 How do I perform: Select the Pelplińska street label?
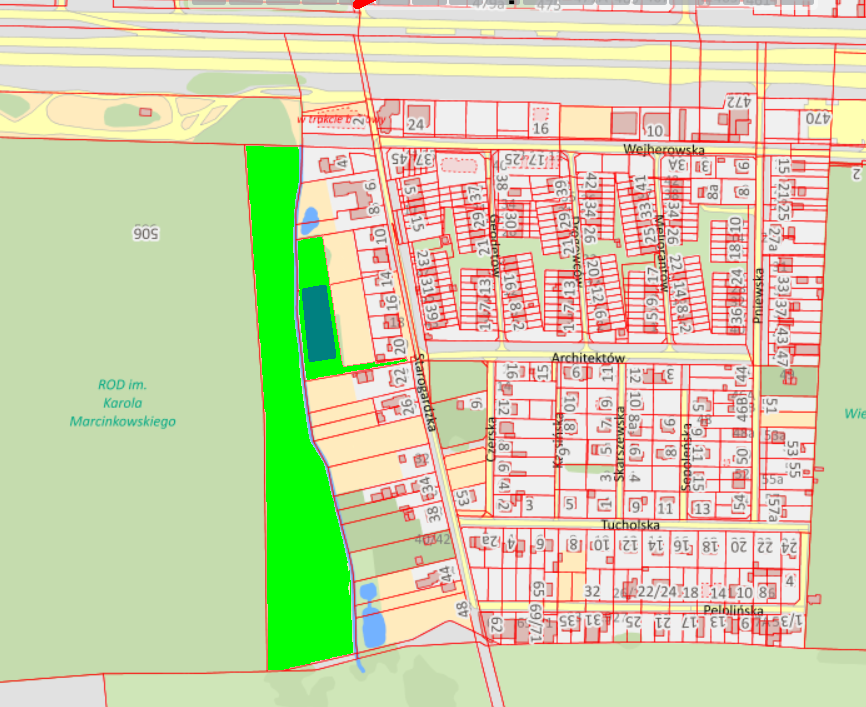pyautogui.click(x=733, y=610)
